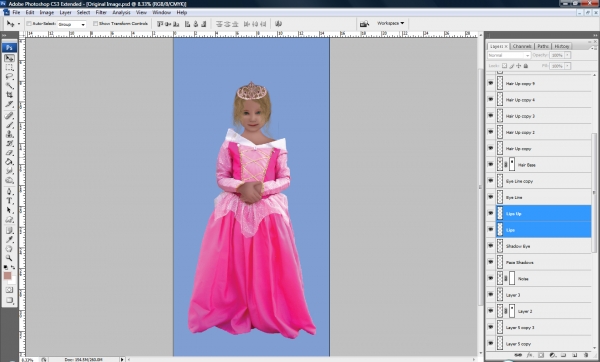Select the Eraser tool
The image size is (600, 362).
click(9, 152)
